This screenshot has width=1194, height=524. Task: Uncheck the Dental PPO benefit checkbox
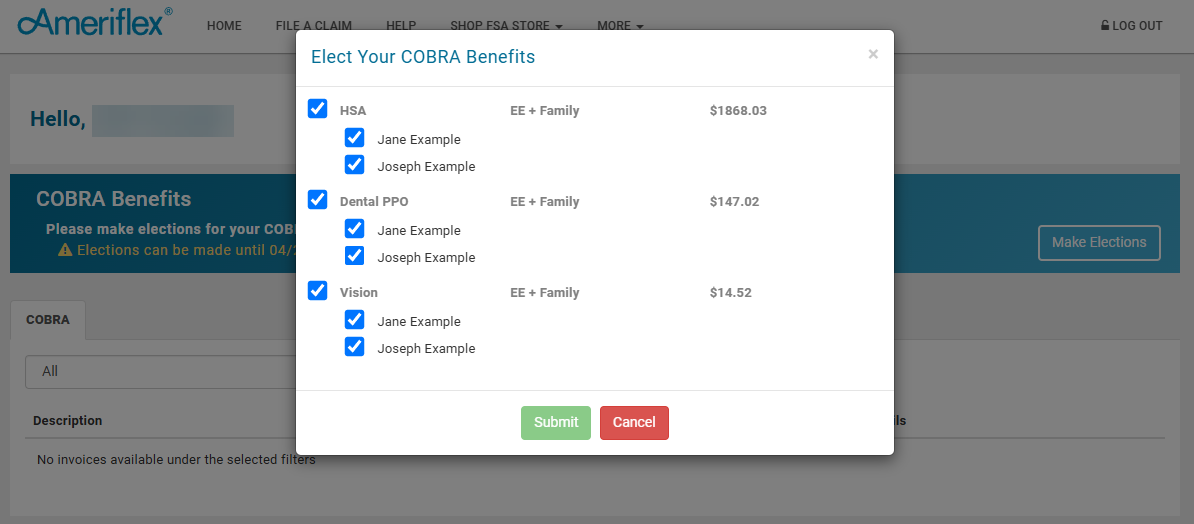pyautogui.click(x=318, y=200)
